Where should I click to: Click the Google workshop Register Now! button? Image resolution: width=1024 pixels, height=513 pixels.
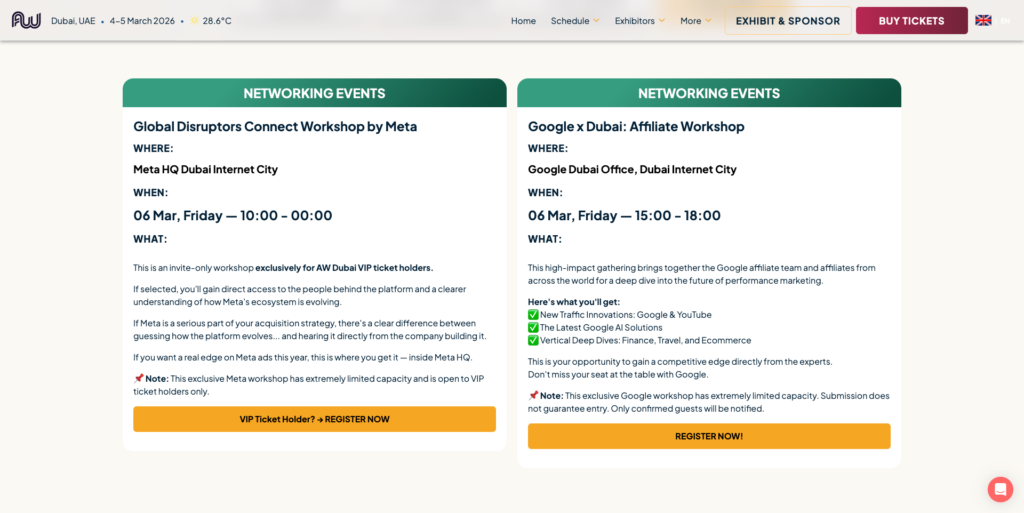click(709, 436)
